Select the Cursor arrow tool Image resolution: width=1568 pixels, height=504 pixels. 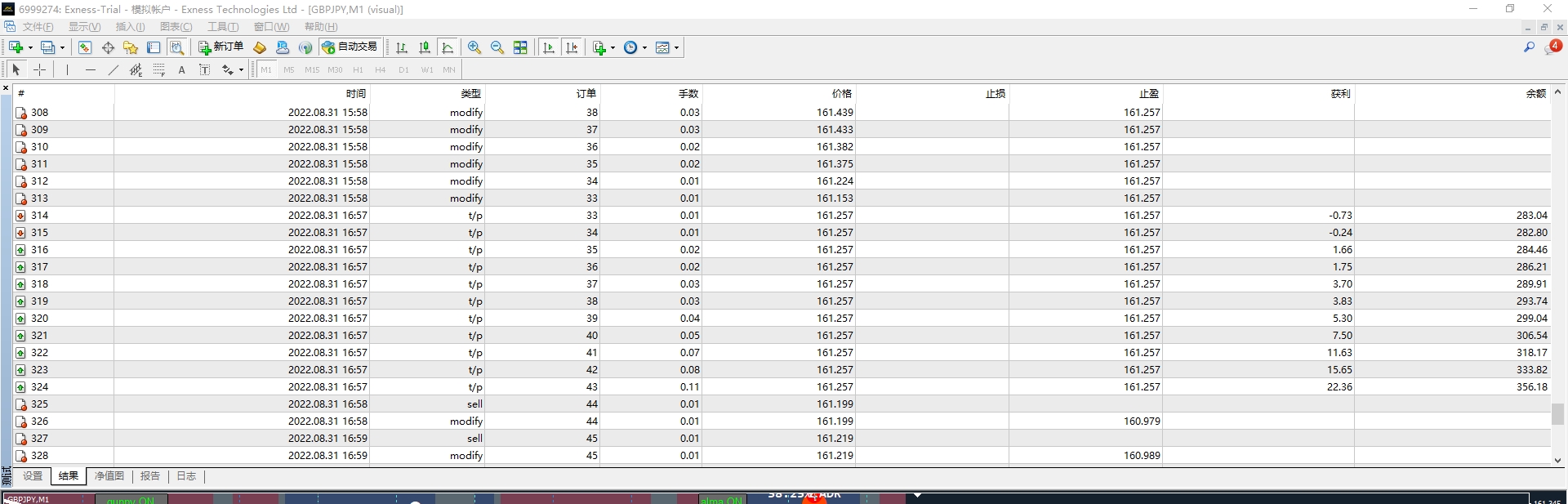(x=16, y=69)
